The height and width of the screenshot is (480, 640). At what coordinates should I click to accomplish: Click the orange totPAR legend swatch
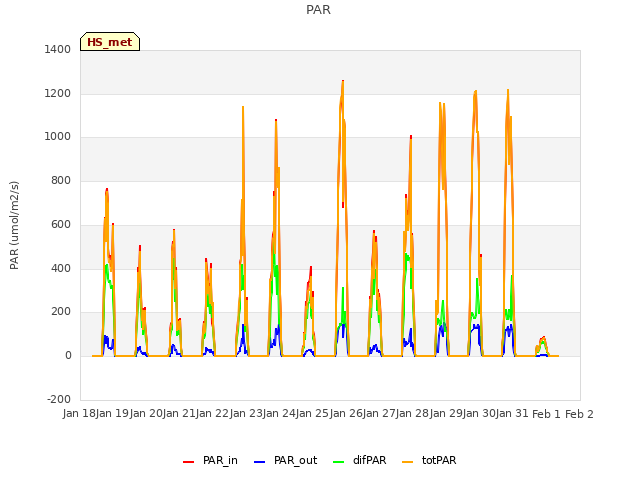point(407,462)
